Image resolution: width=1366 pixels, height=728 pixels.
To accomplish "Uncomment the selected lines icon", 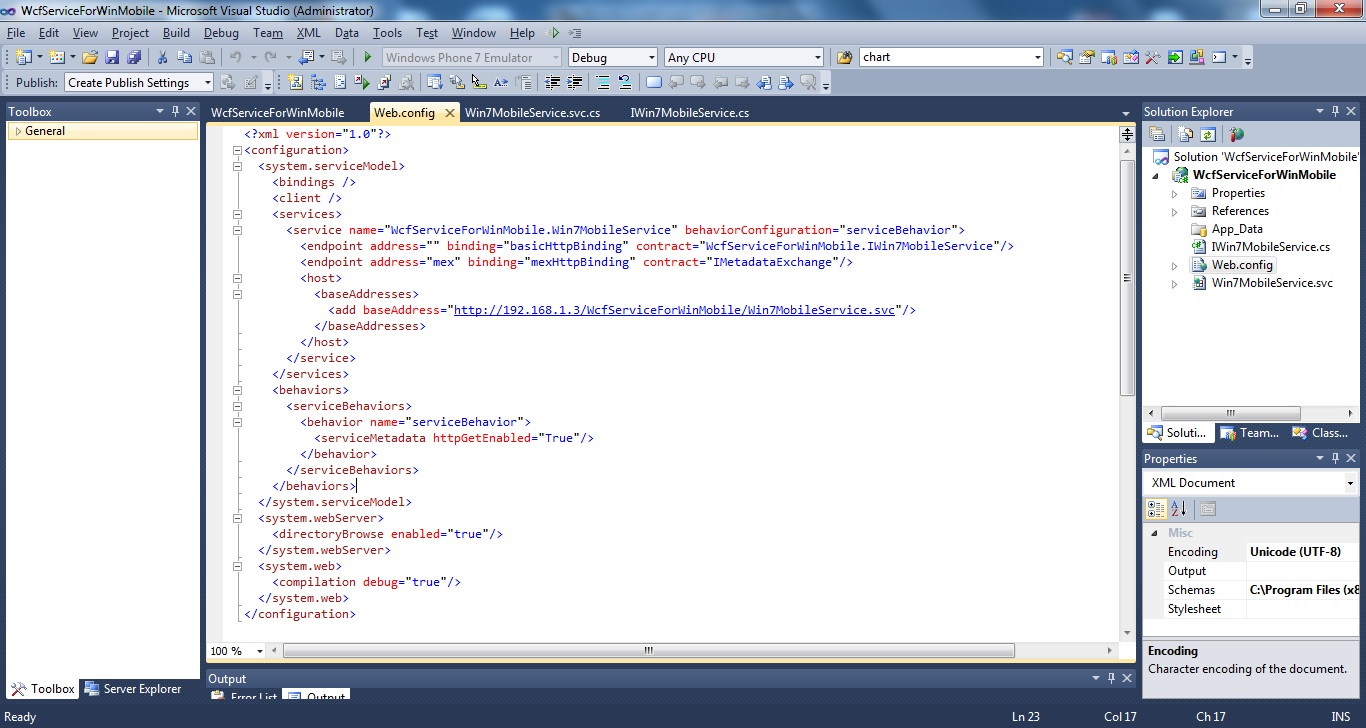I will 625,82.
